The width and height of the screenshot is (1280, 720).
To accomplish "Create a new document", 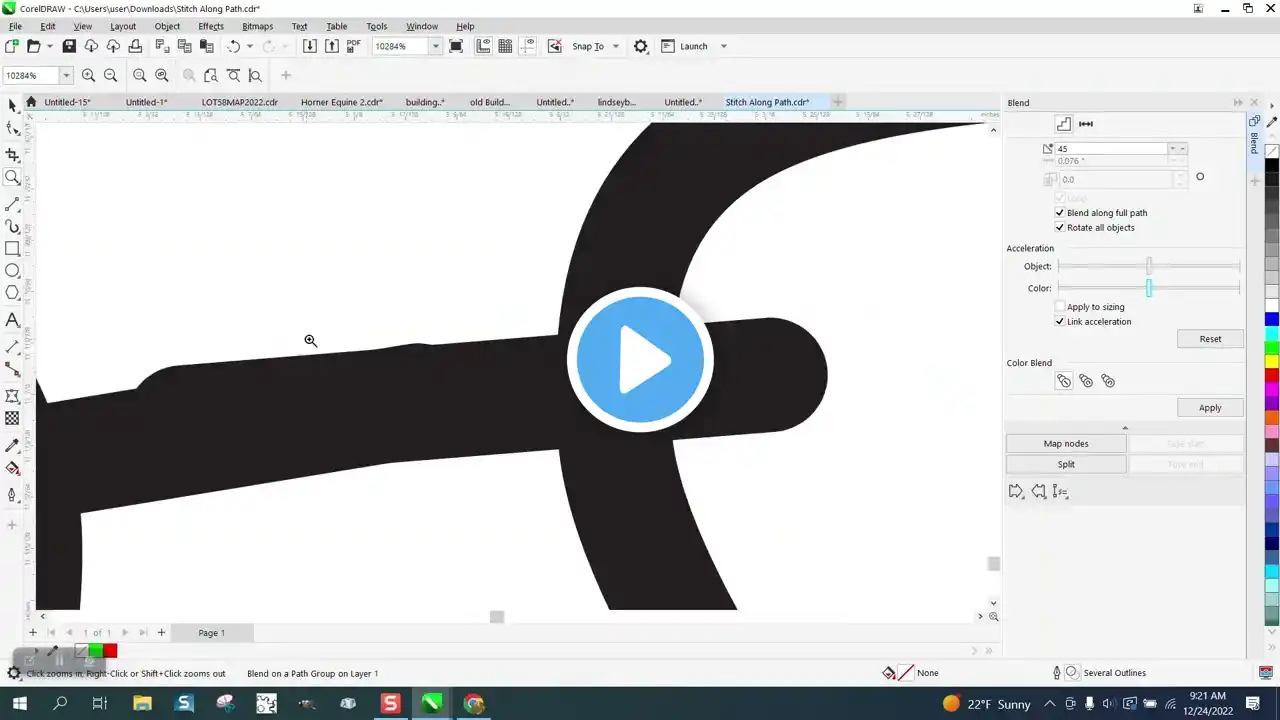I will (x=12, y=46).
